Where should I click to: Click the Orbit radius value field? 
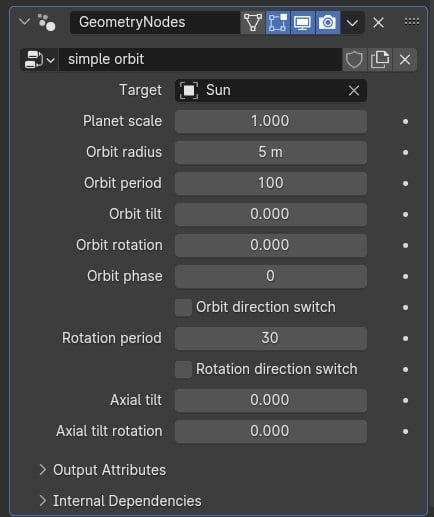pos(271,152)
